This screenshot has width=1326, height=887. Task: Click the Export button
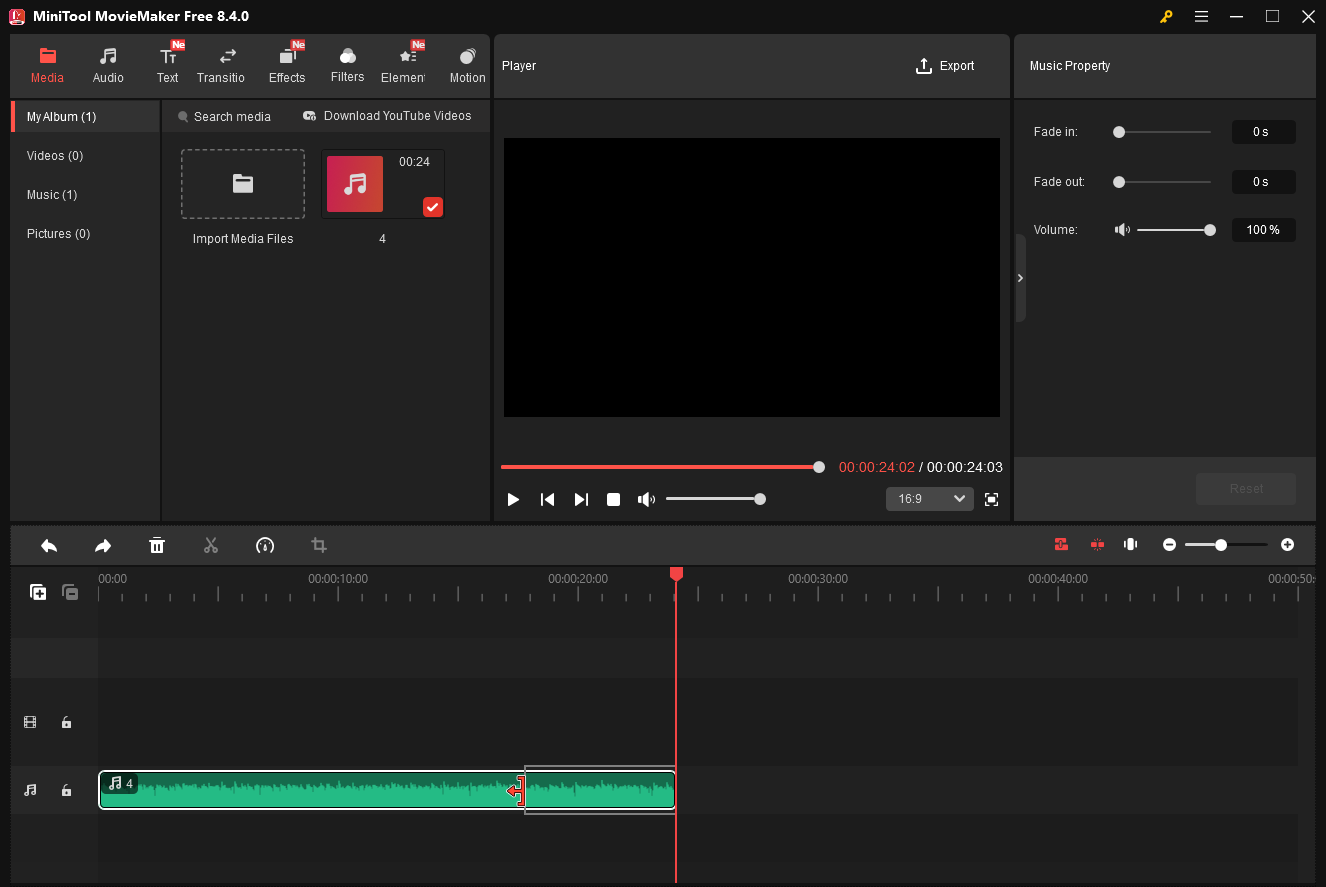(x=944, y=65)
